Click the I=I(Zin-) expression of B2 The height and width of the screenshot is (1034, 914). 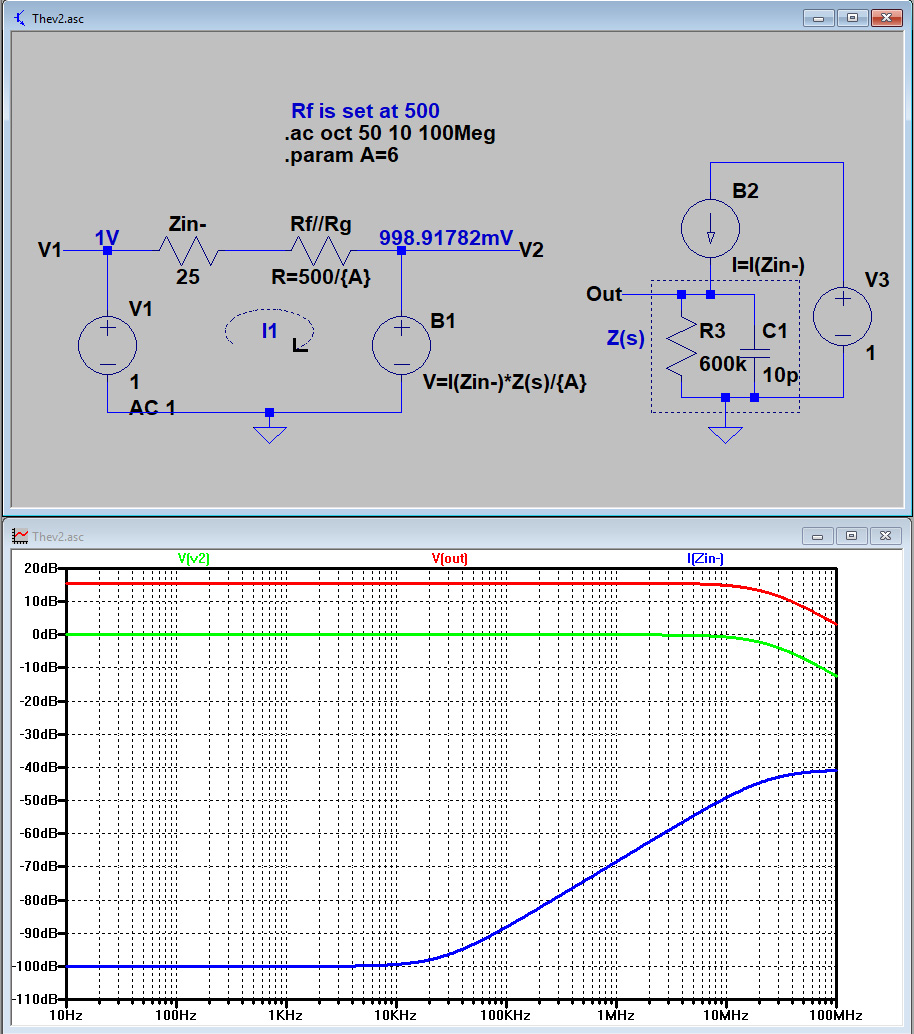click(768, 265)
